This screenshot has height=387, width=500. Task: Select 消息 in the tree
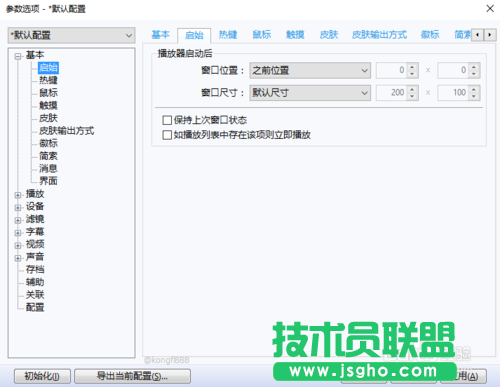tap(48, 168)
